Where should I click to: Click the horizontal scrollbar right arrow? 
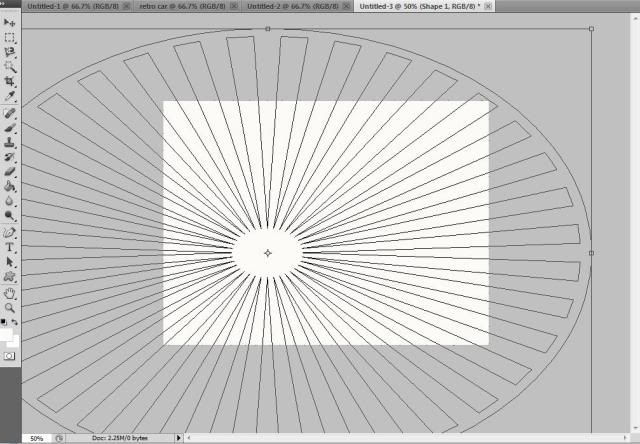coord(624,438)
